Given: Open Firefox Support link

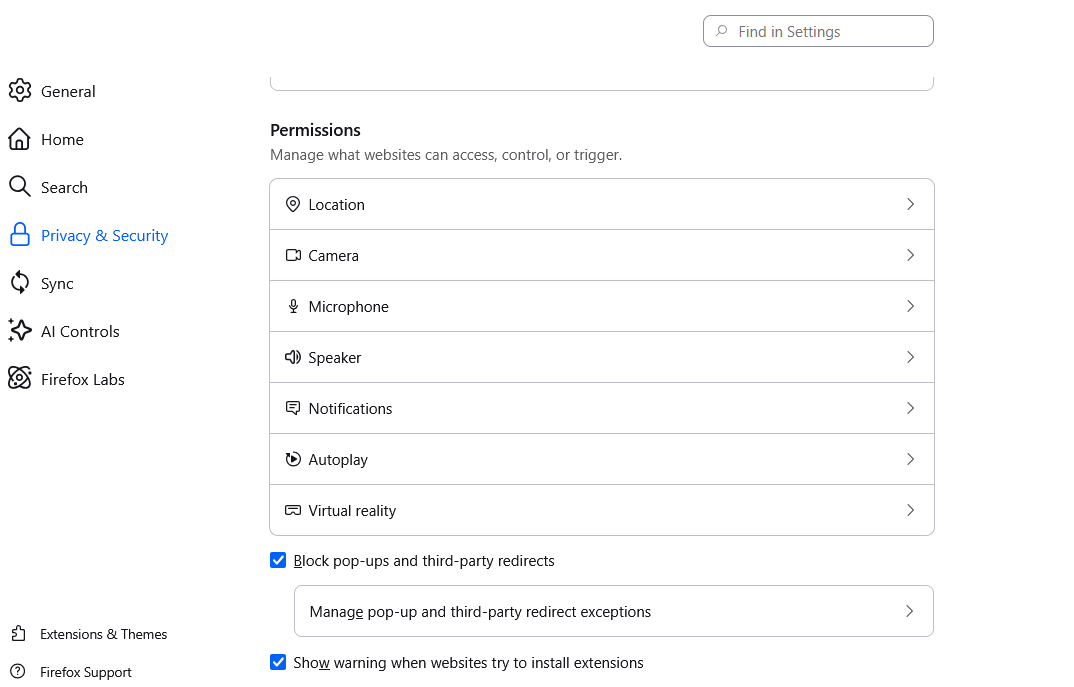Looking at the screenshot, I should click(x=86, y=672).
